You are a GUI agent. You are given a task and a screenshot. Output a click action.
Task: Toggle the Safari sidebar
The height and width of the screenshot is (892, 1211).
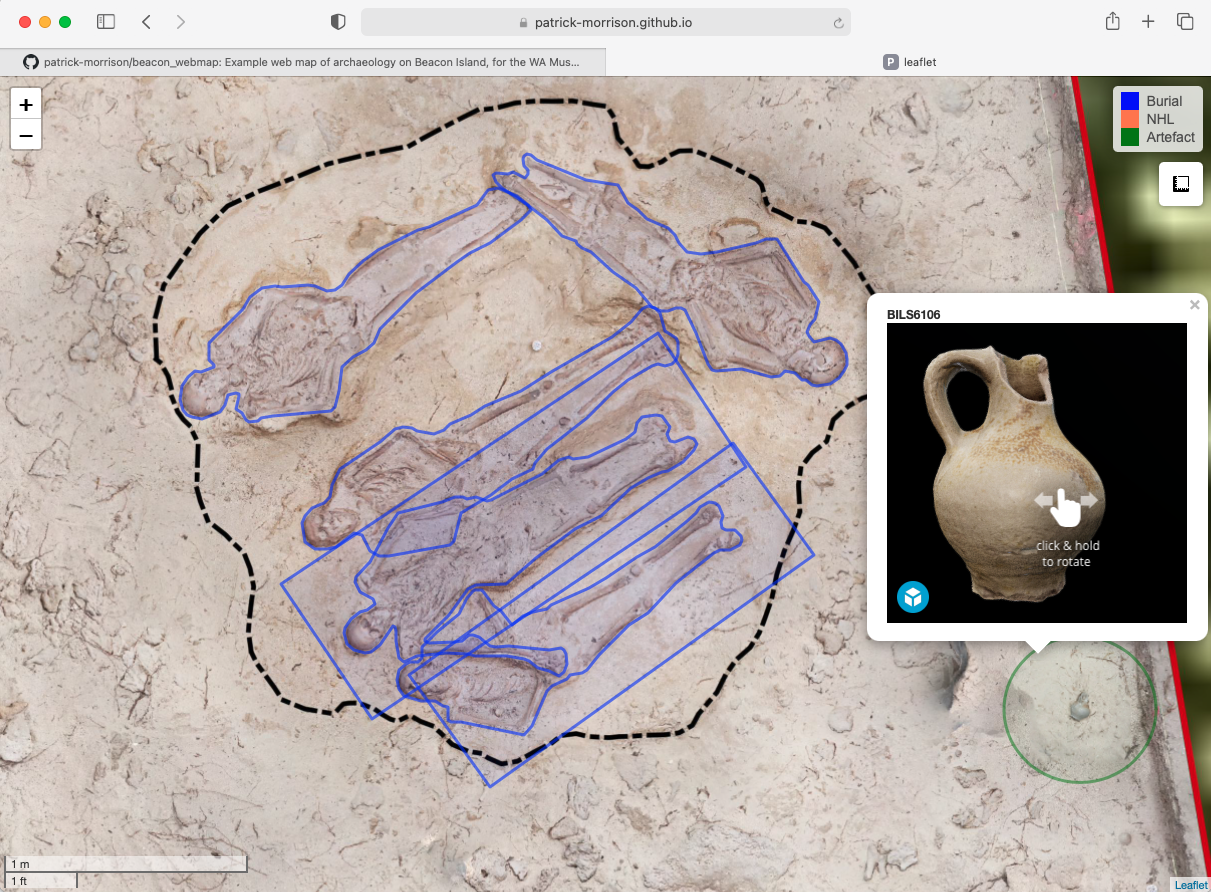pyautogui.click(x=106, y=21)
